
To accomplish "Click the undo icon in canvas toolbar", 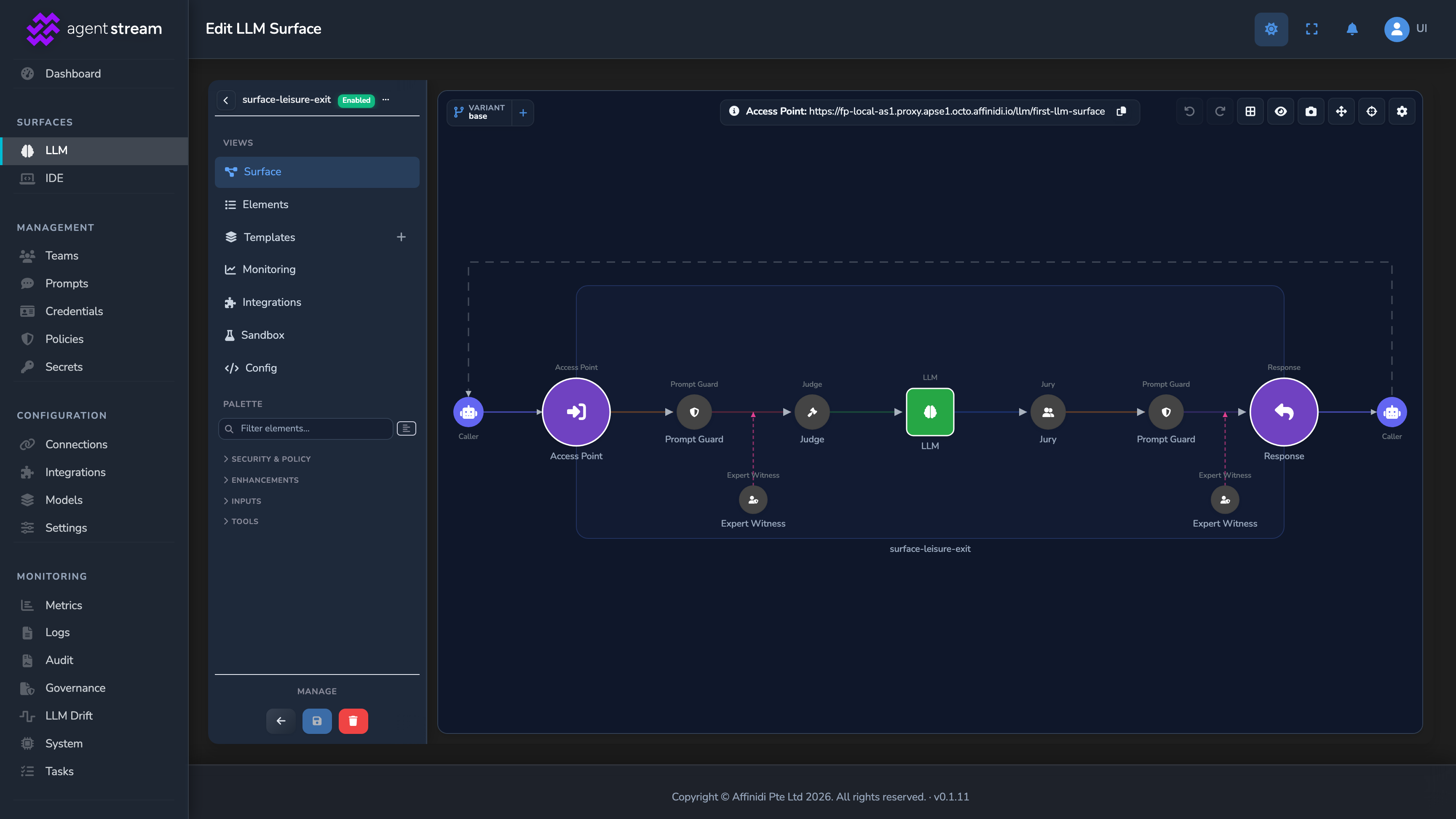I will (1189, 111).
